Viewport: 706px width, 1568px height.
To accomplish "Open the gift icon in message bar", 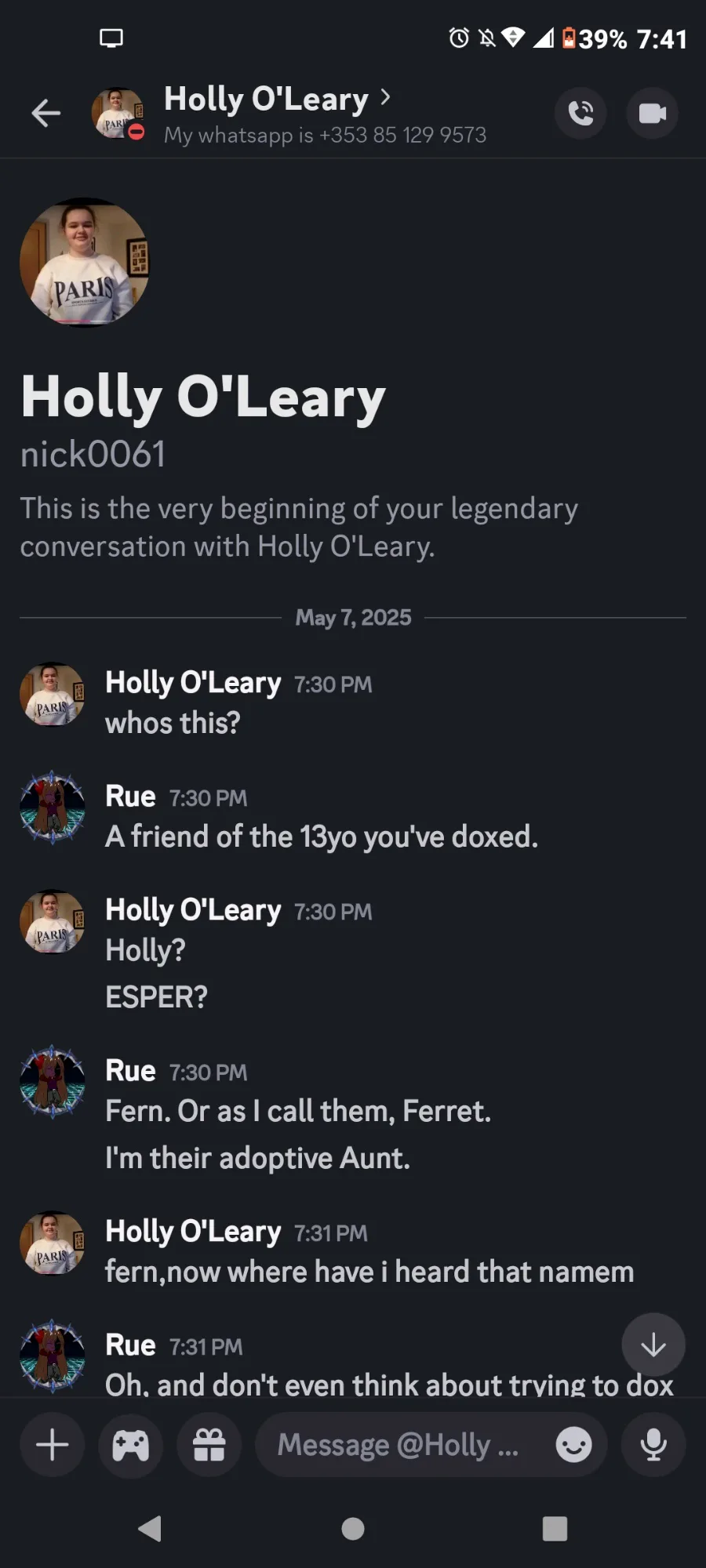I will click(x=209, y=1445).
